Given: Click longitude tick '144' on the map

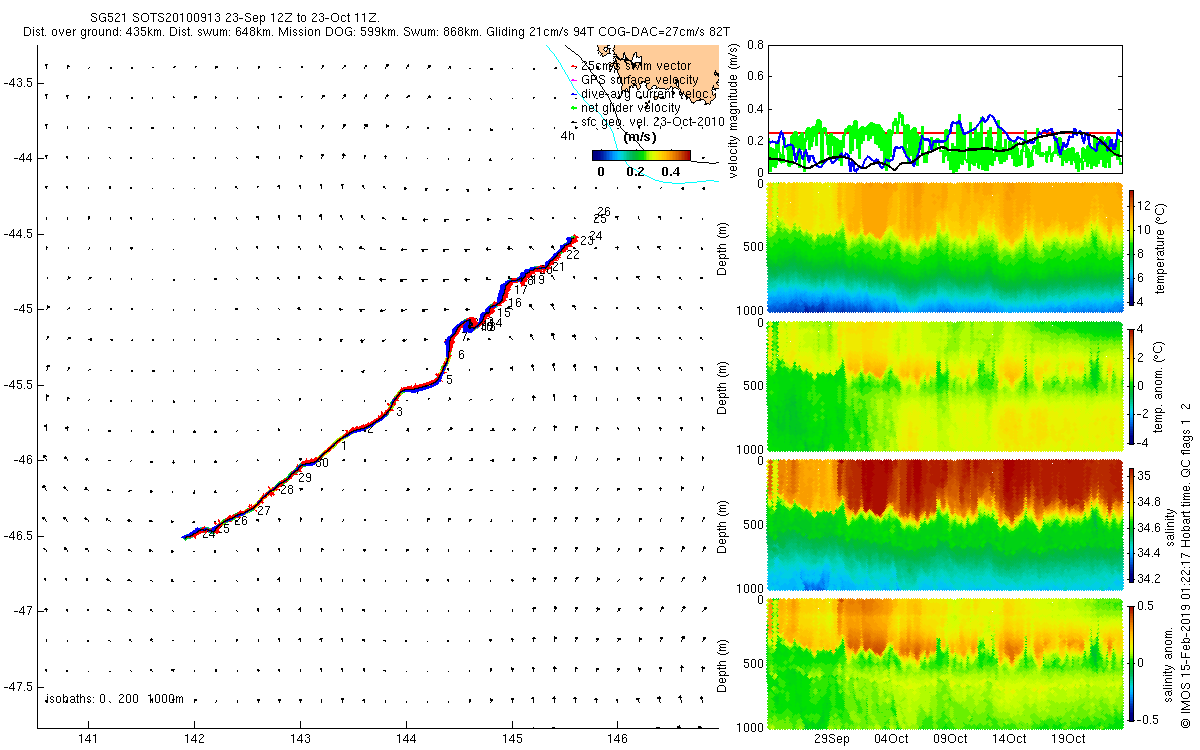Looking at the screenshot, I should [406, 739].
